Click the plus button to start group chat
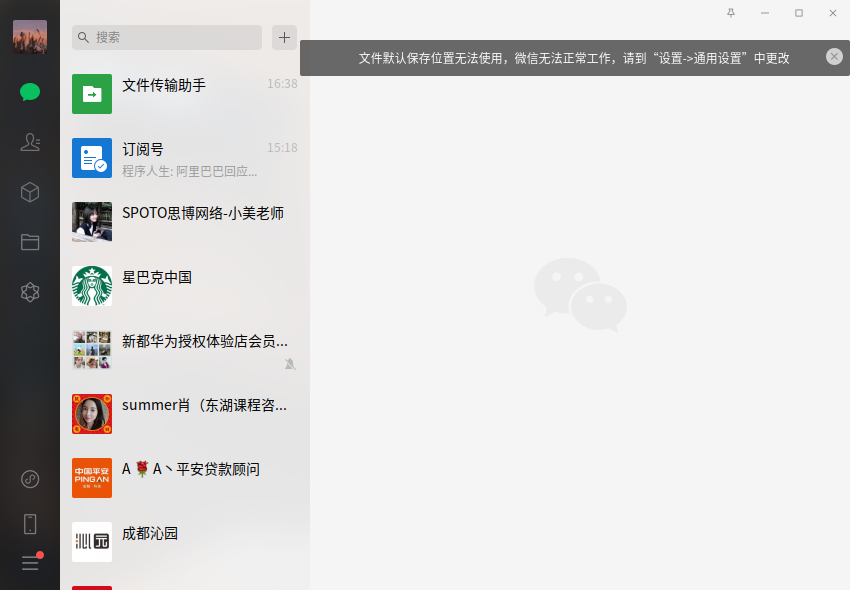This screenshot has width=850, height=590. [284, 37]
